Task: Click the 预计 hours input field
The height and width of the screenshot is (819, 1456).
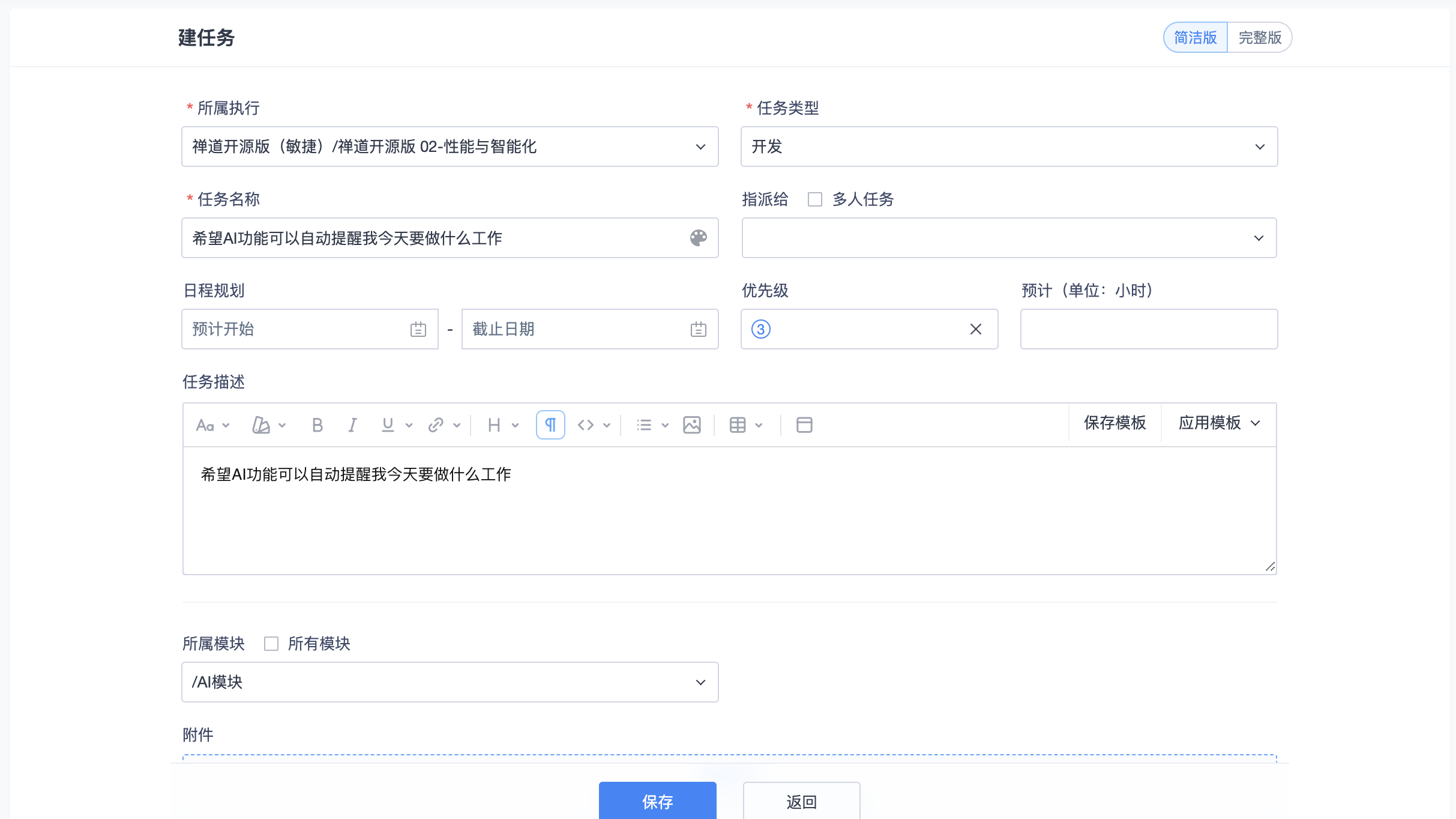Action: coord(1149,329)
